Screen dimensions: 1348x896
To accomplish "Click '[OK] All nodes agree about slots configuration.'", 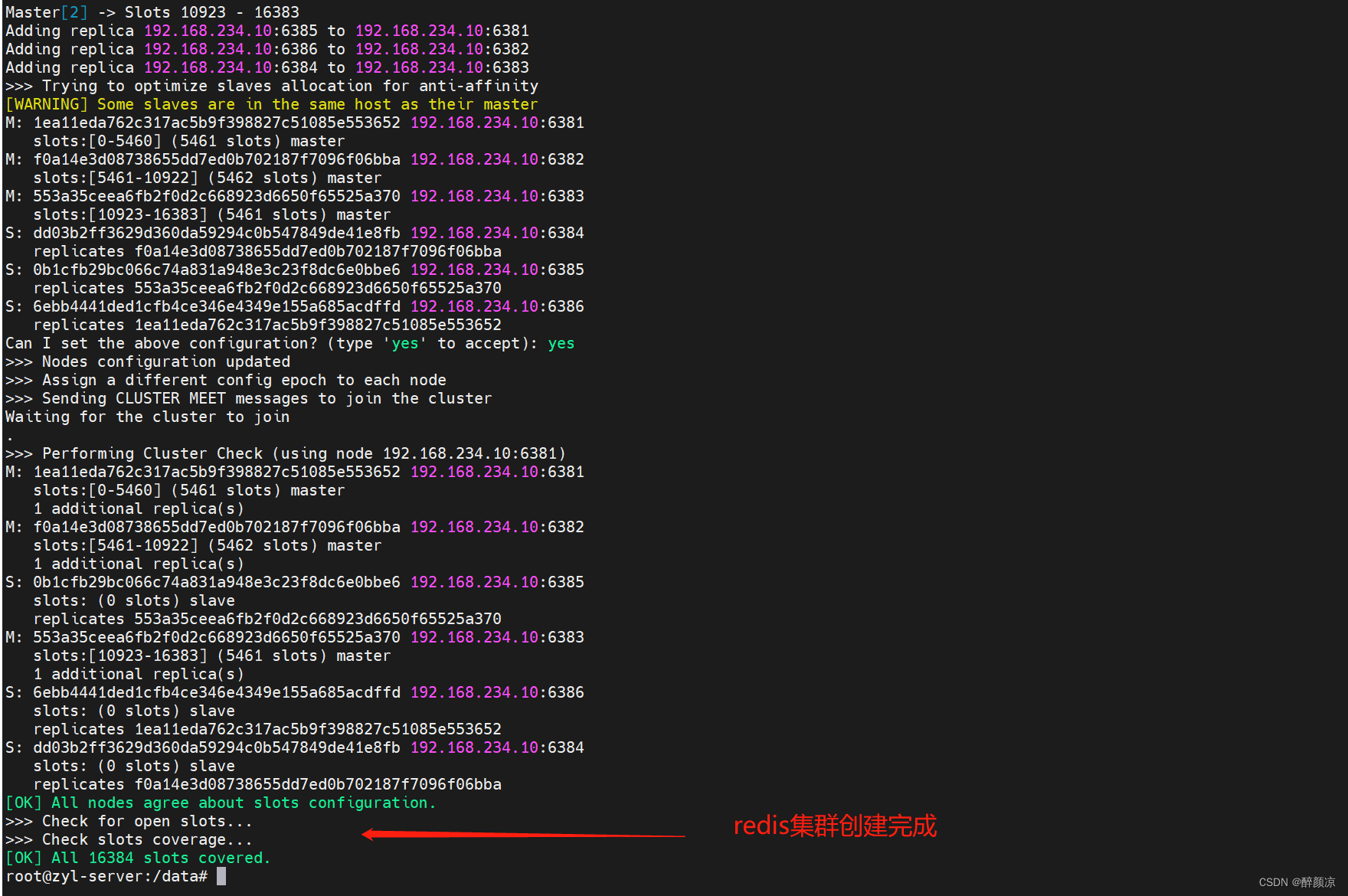I will 221,803.
